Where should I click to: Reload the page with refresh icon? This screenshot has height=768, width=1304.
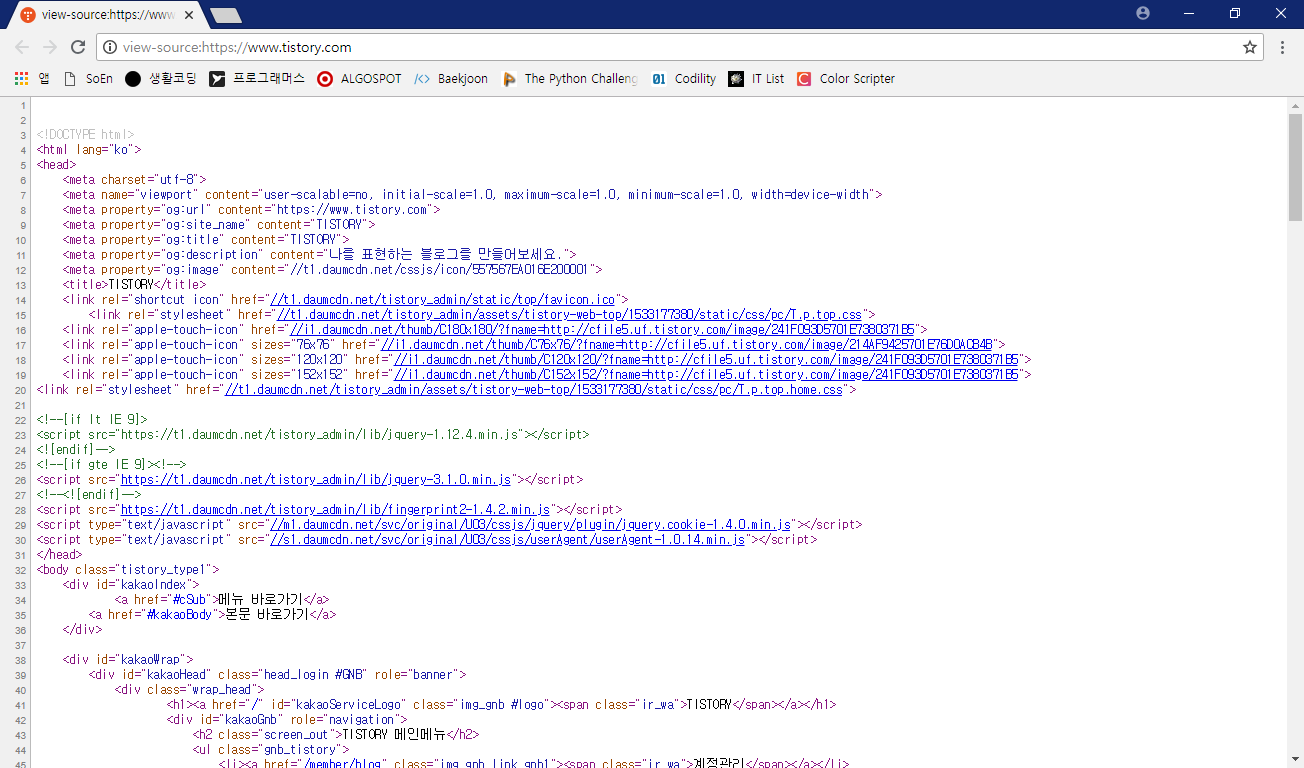pos(78,47)
